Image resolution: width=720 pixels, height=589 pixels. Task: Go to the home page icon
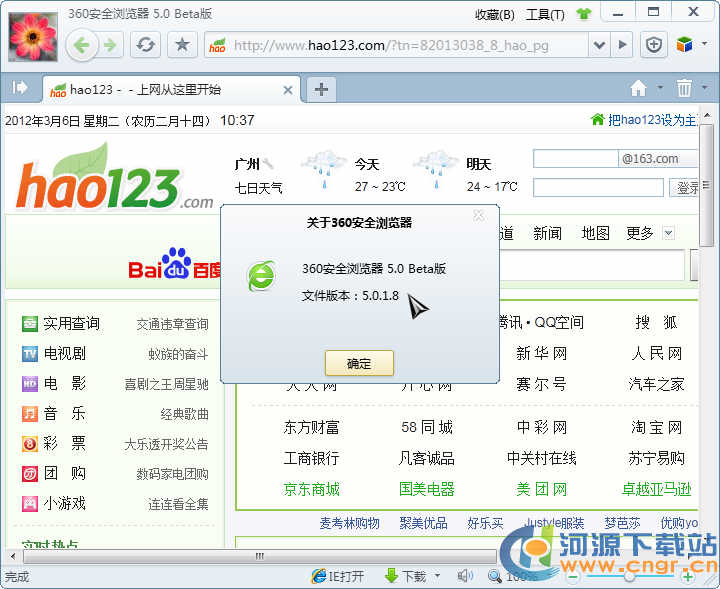[x=638, y=88]
